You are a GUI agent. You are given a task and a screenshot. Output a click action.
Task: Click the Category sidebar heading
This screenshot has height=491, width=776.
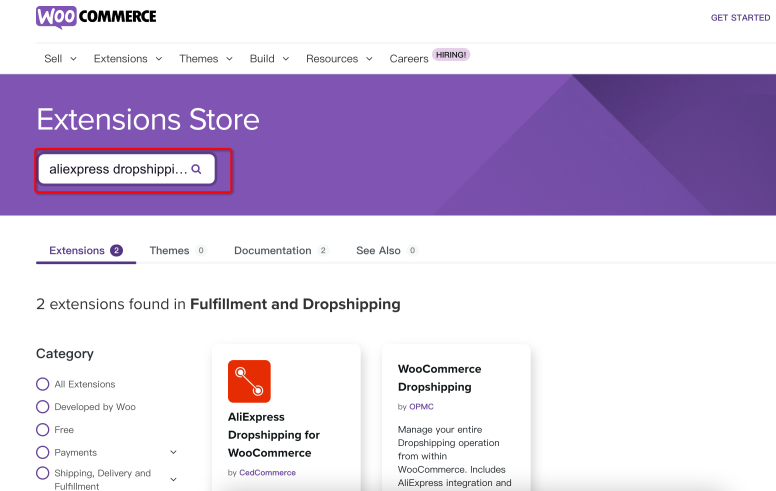tap(65, 353)
